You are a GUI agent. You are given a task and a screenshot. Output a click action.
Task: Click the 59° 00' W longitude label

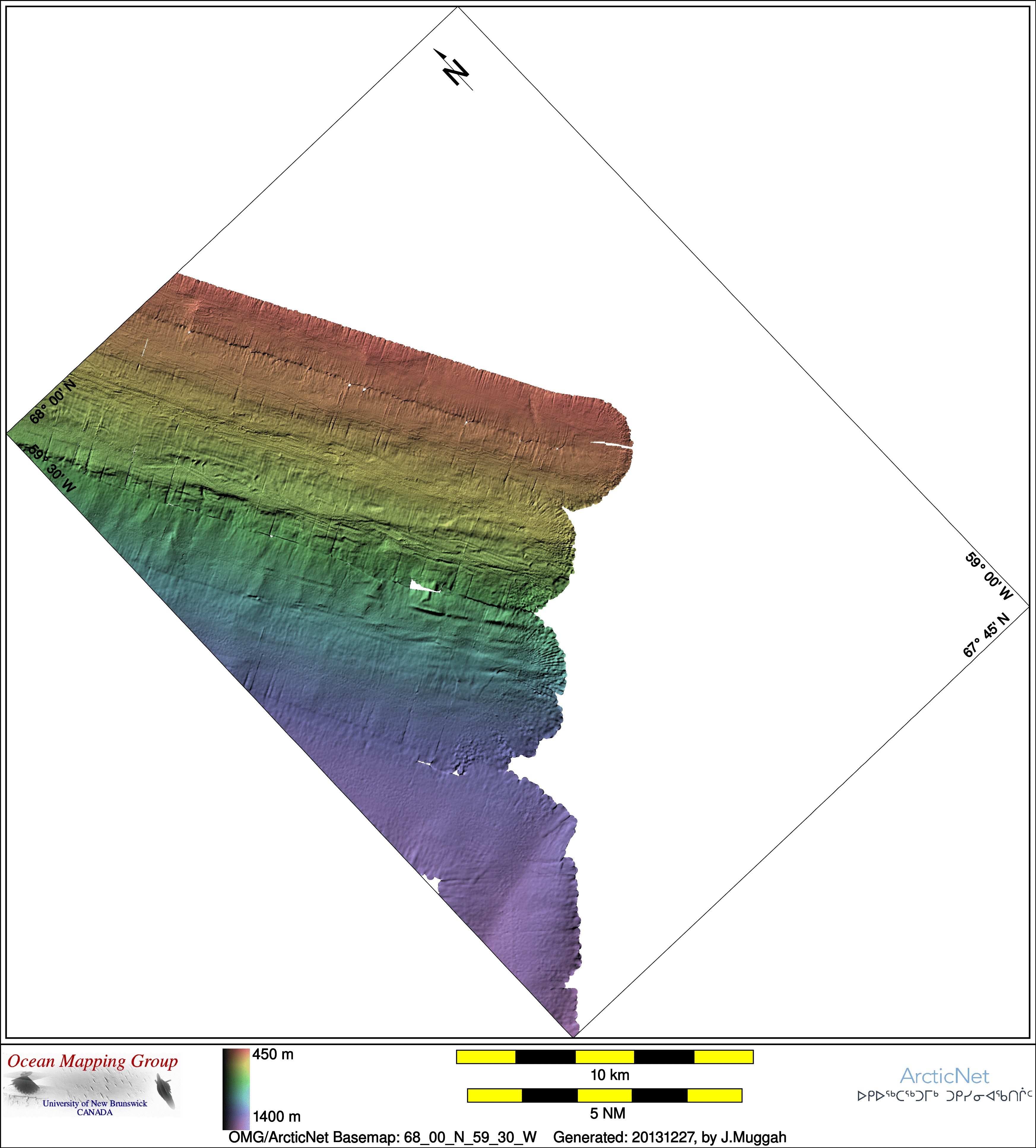point(989,576)
